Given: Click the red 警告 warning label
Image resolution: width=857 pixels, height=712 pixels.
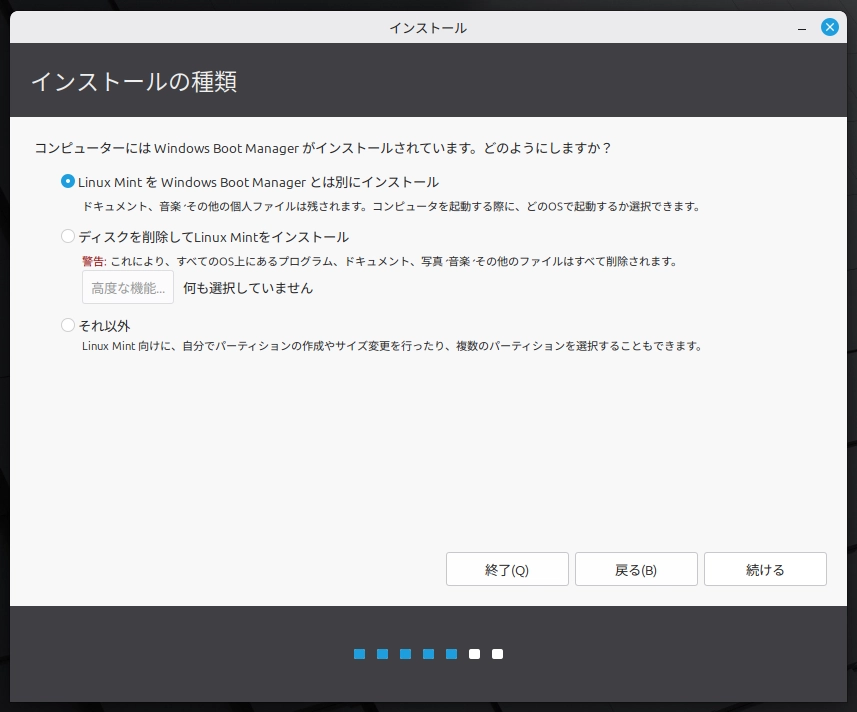Looking at the screenshot, I should click(94, 262).
